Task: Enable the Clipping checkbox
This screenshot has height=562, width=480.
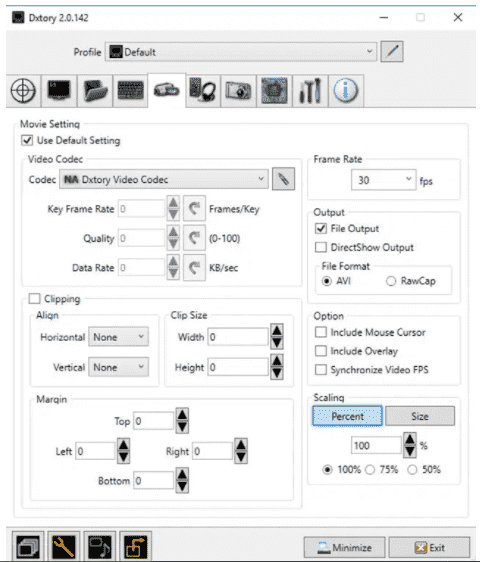Action: 34,299
